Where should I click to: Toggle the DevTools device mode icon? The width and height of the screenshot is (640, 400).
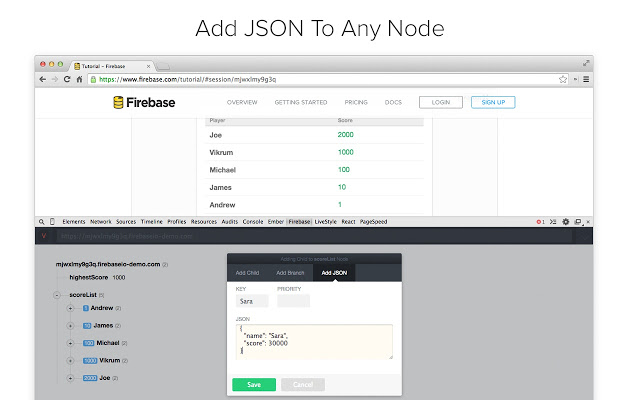coord(52,222)
